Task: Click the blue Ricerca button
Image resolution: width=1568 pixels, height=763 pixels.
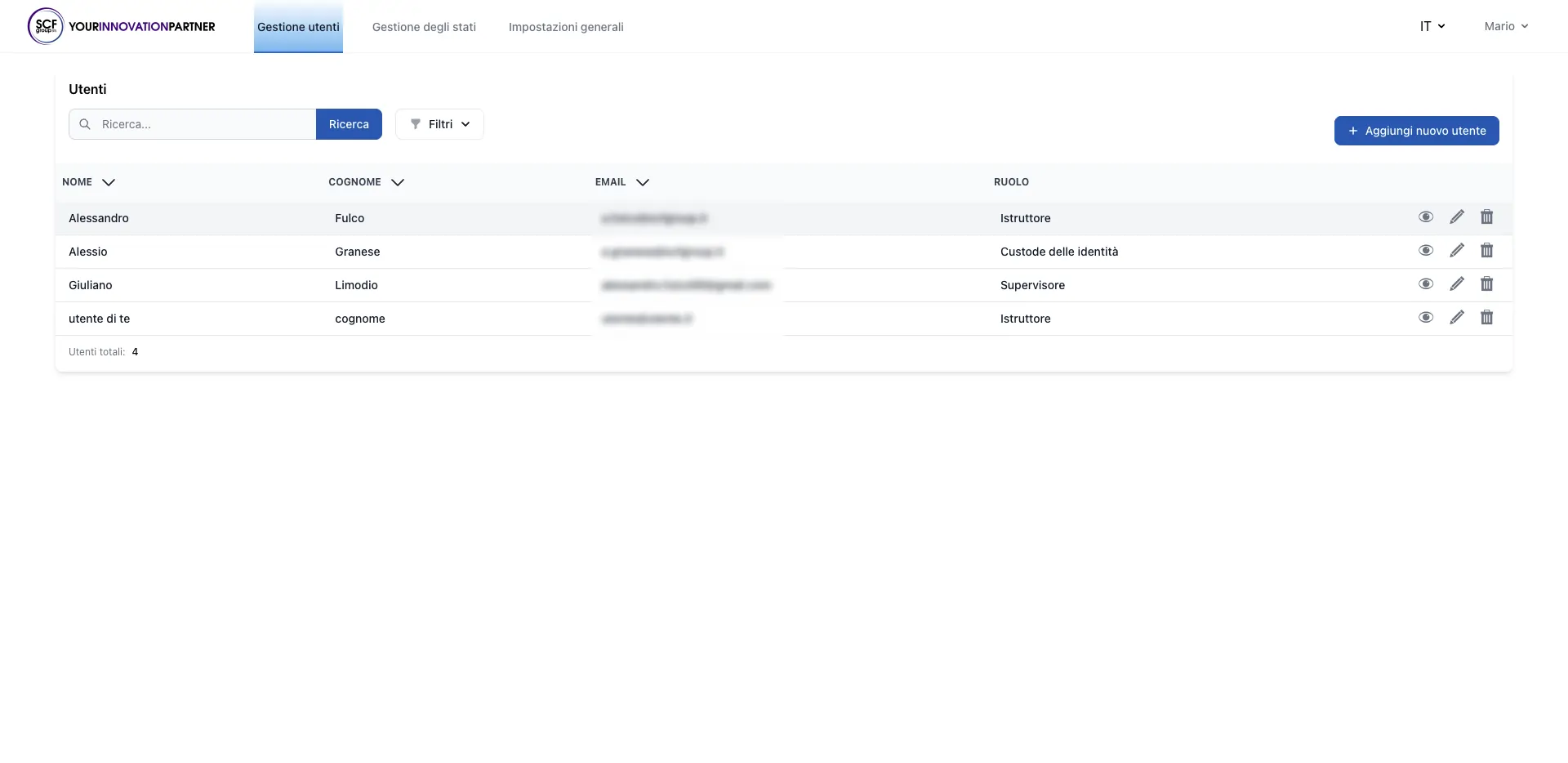Action: tap(349, 124)
